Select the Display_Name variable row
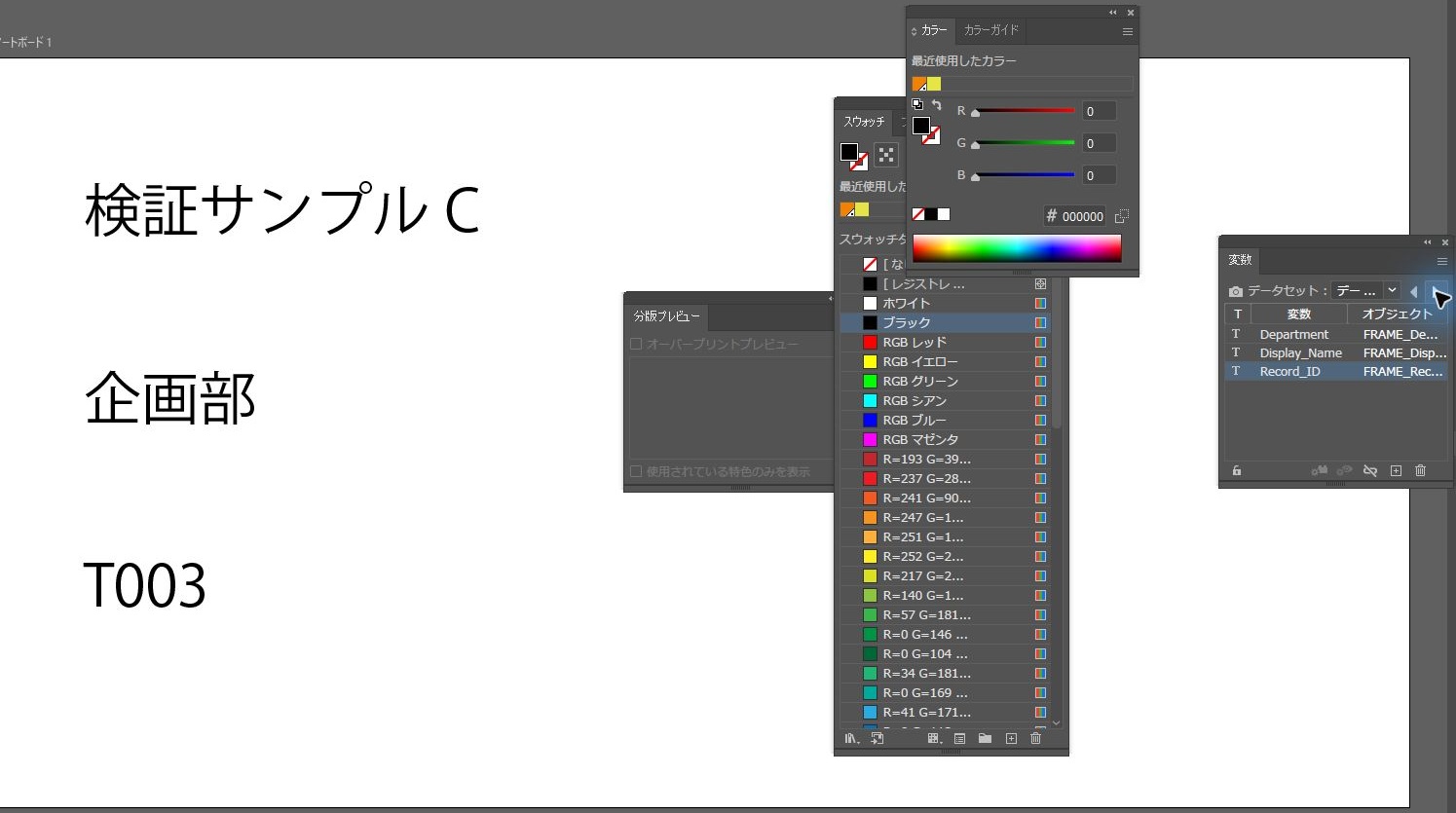This screenshot has height=813, width=1456. (1336, 352)
